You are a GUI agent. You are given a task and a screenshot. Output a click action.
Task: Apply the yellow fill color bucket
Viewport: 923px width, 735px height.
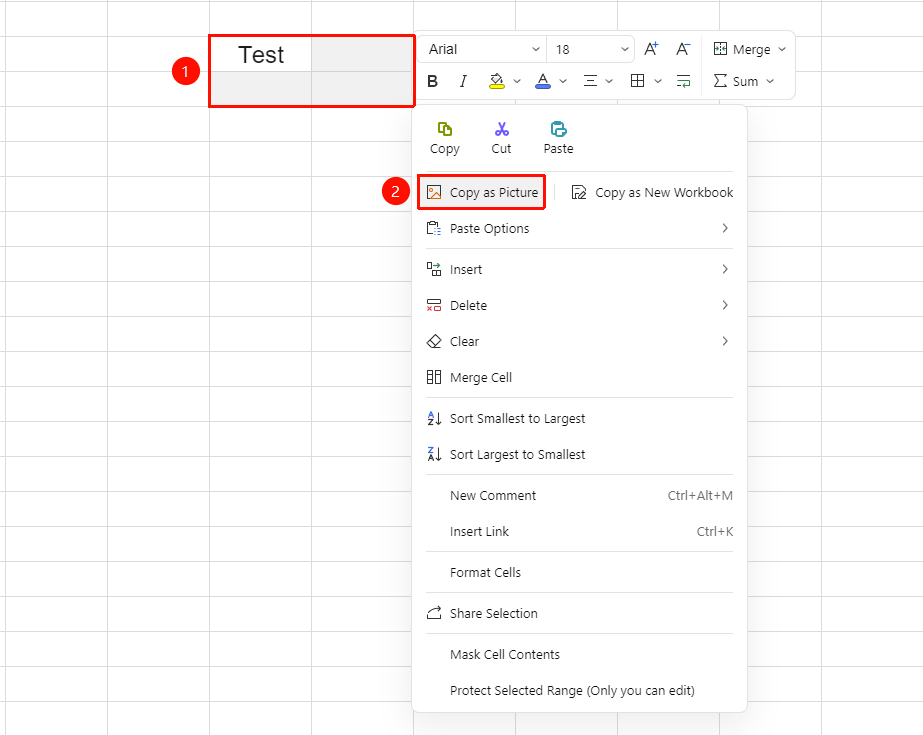coord(497,81)
